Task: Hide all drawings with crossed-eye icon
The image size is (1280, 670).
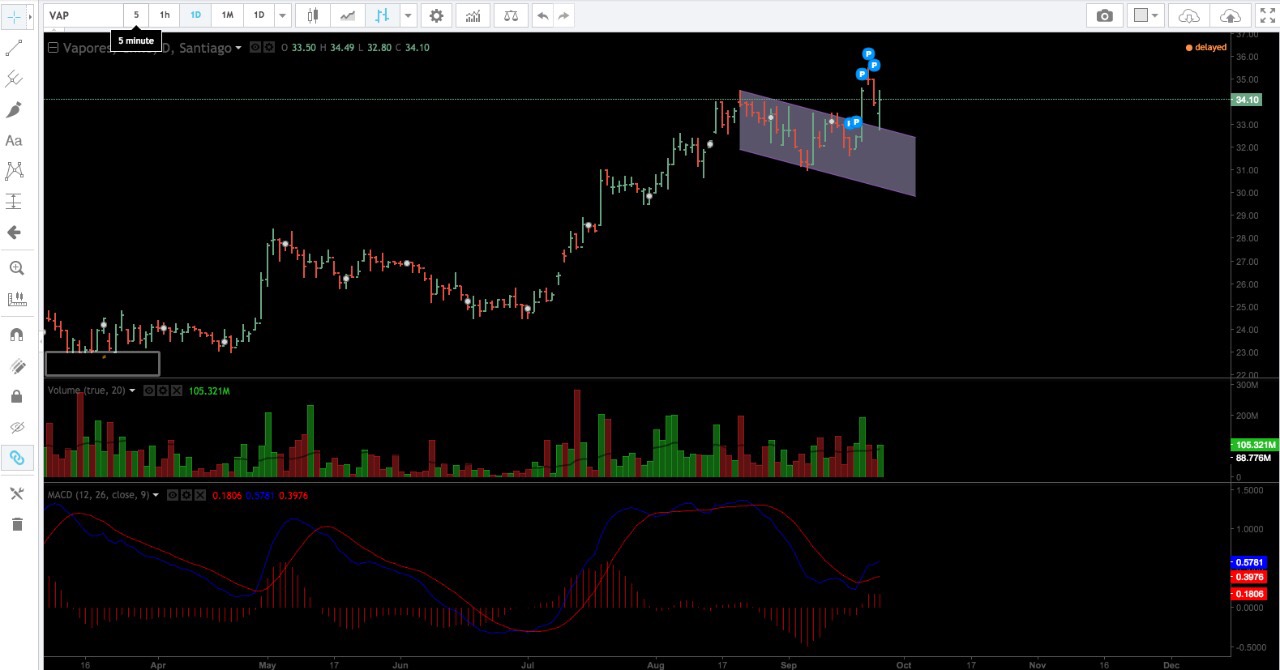Action: (16, 427)
